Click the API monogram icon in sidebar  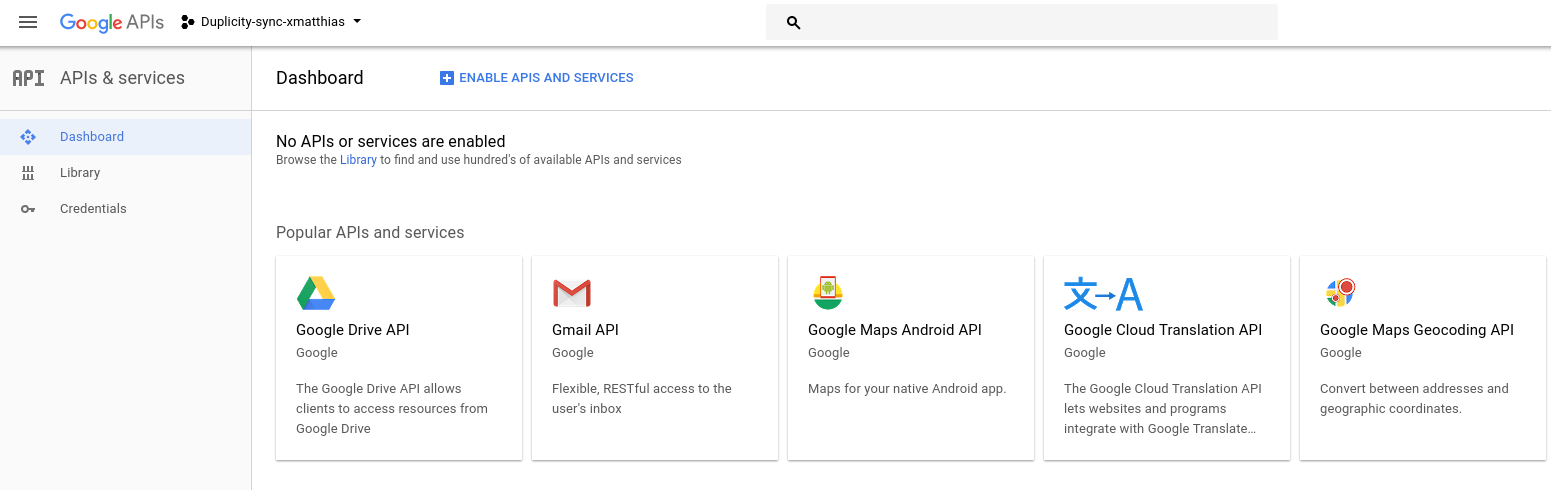click(28, 78)
